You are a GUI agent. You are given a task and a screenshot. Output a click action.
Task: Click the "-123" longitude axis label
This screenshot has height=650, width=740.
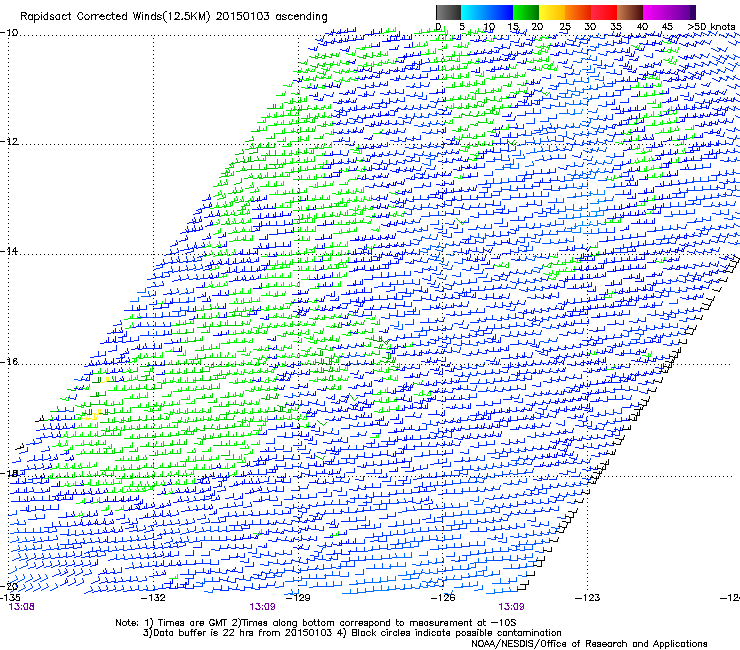point(588,598)
